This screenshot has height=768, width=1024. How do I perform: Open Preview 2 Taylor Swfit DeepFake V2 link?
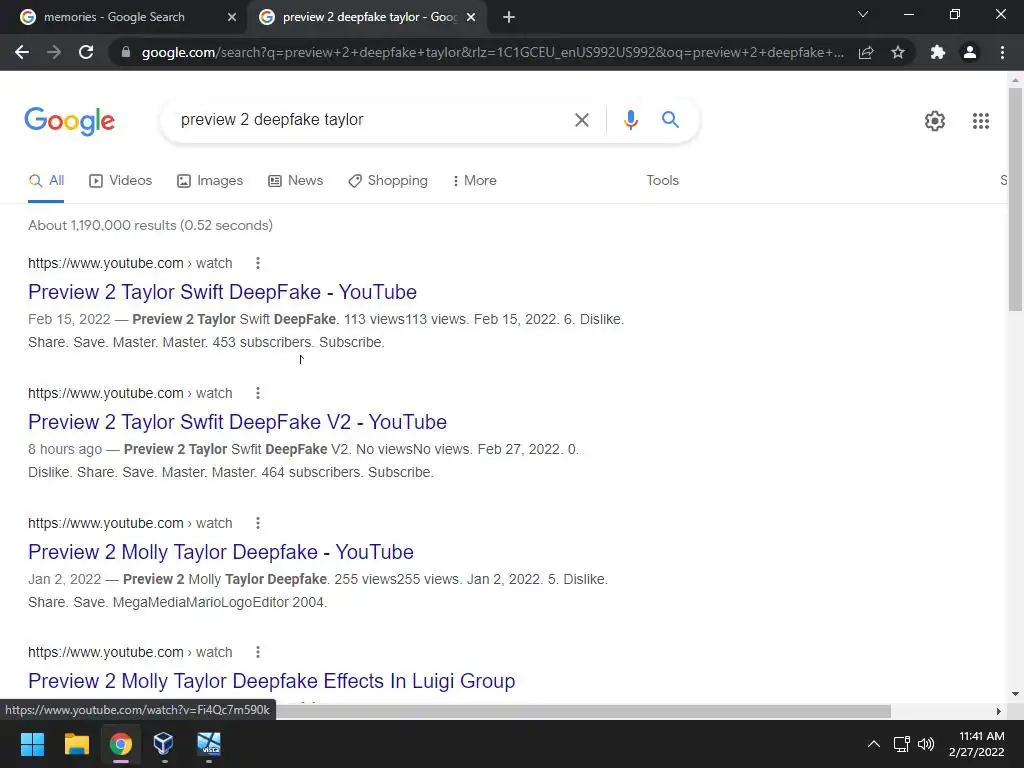pos(237,422)
